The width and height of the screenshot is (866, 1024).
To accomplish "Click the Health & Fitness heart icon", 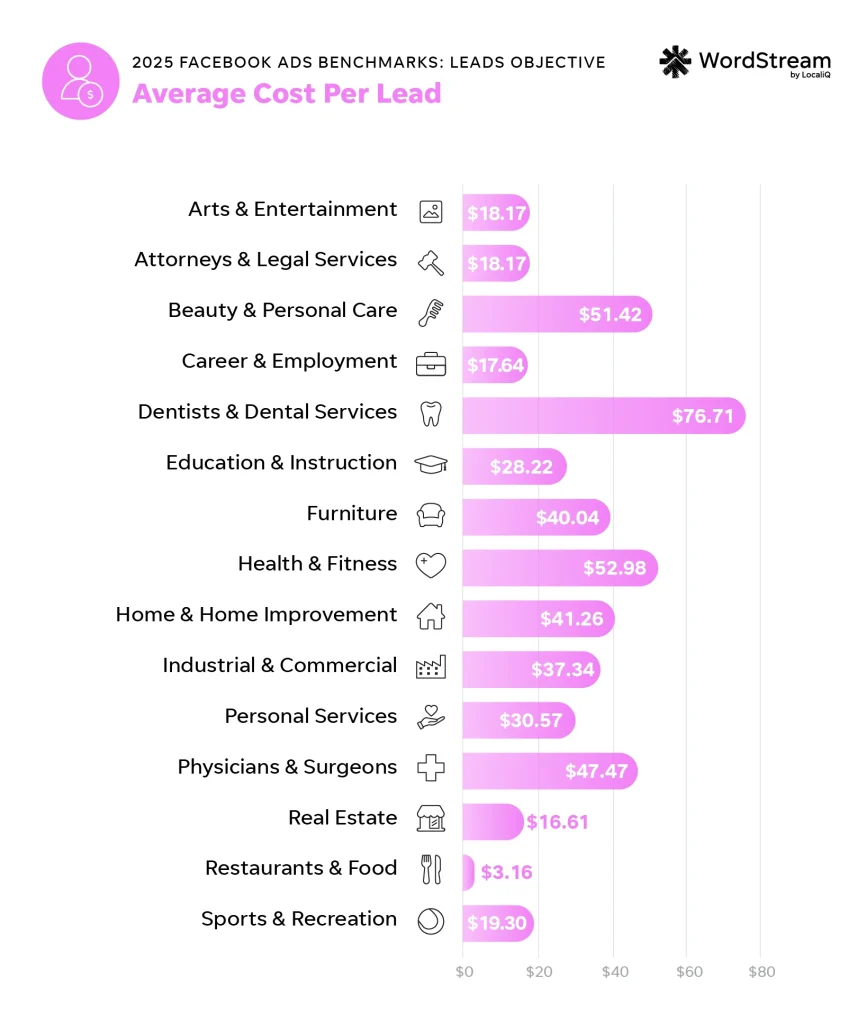I will tap(431, 566).
